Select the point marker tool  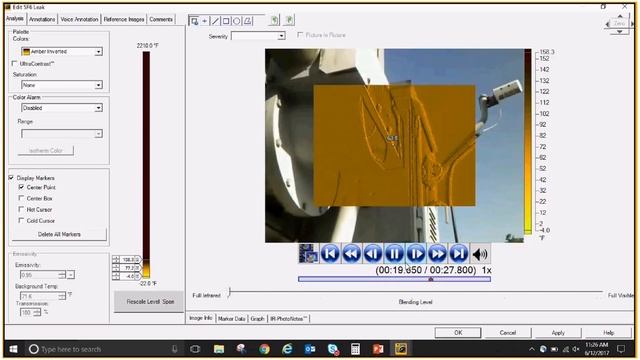coord(204,21)
